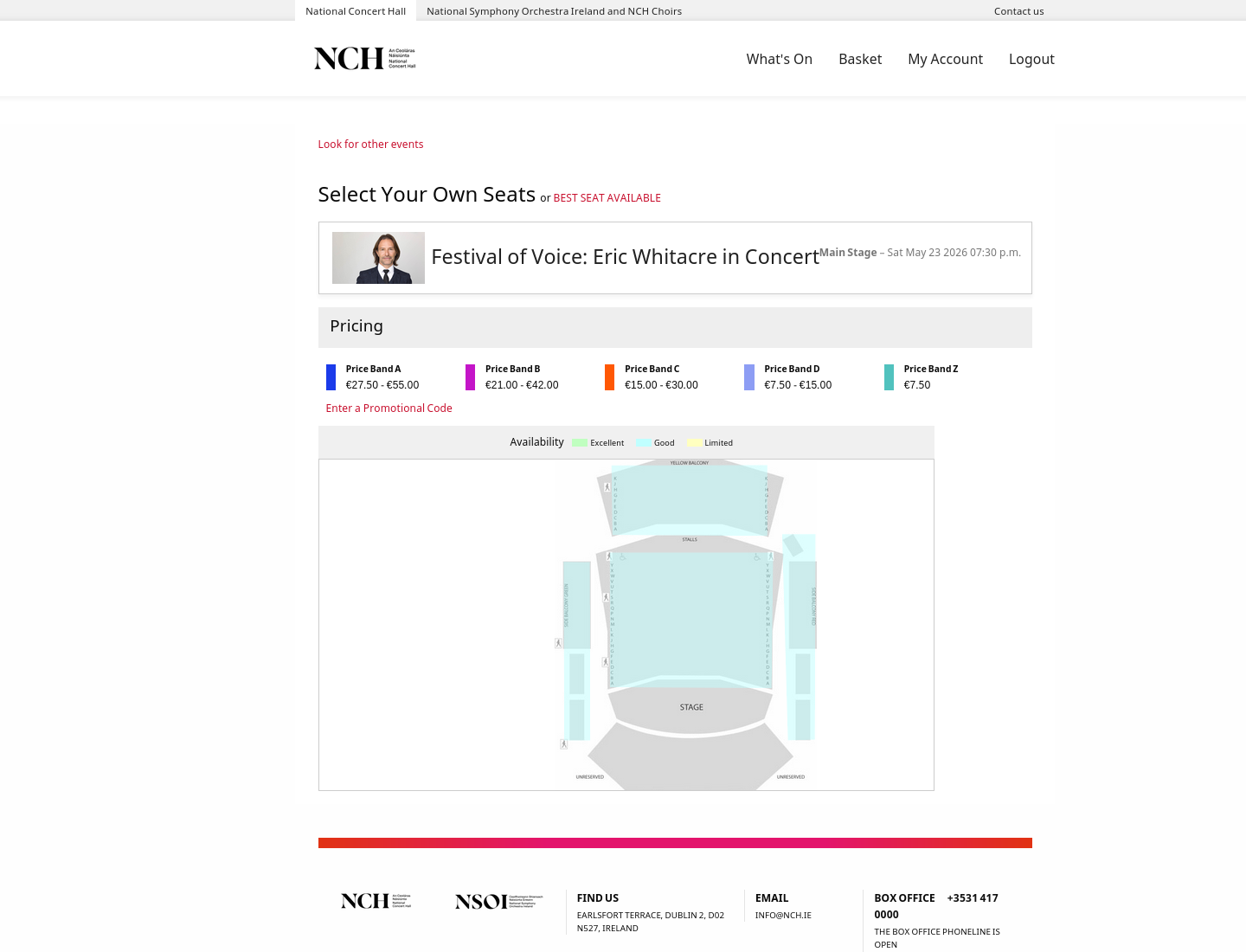Click the walking-figure icon beside Side Balcony Green

pos(558,643)
